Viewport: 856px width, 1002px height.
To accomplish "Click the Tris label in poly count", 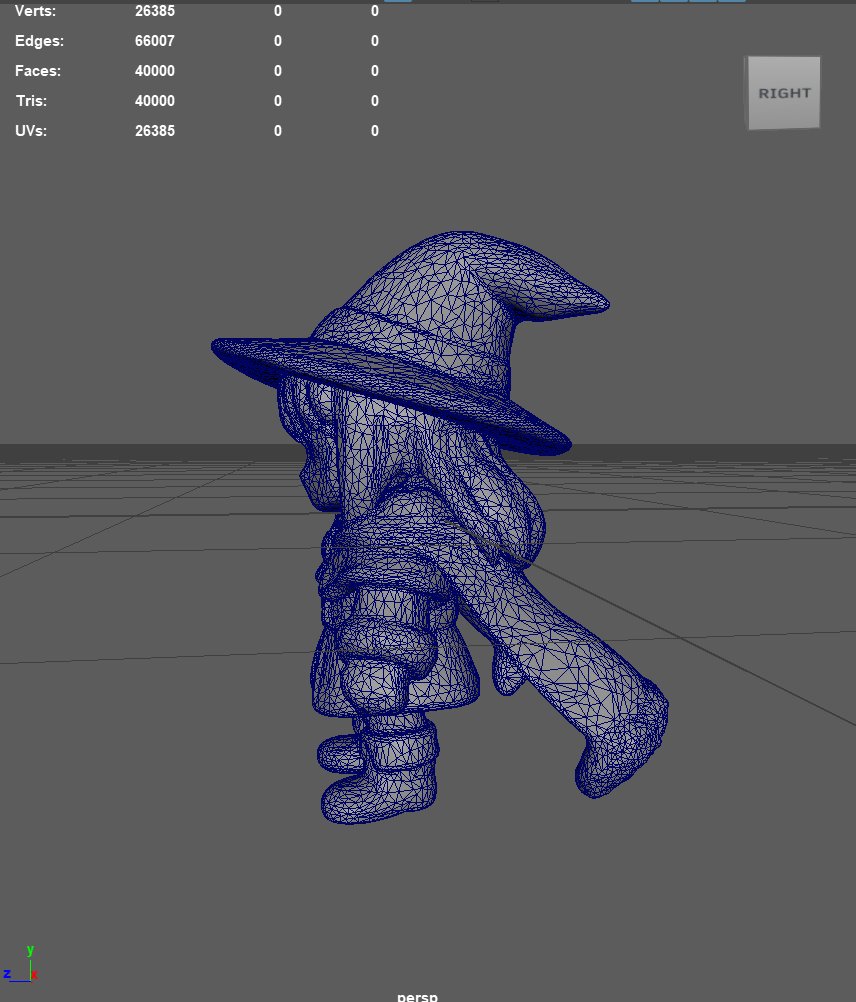I will click(x=32, y=101).
